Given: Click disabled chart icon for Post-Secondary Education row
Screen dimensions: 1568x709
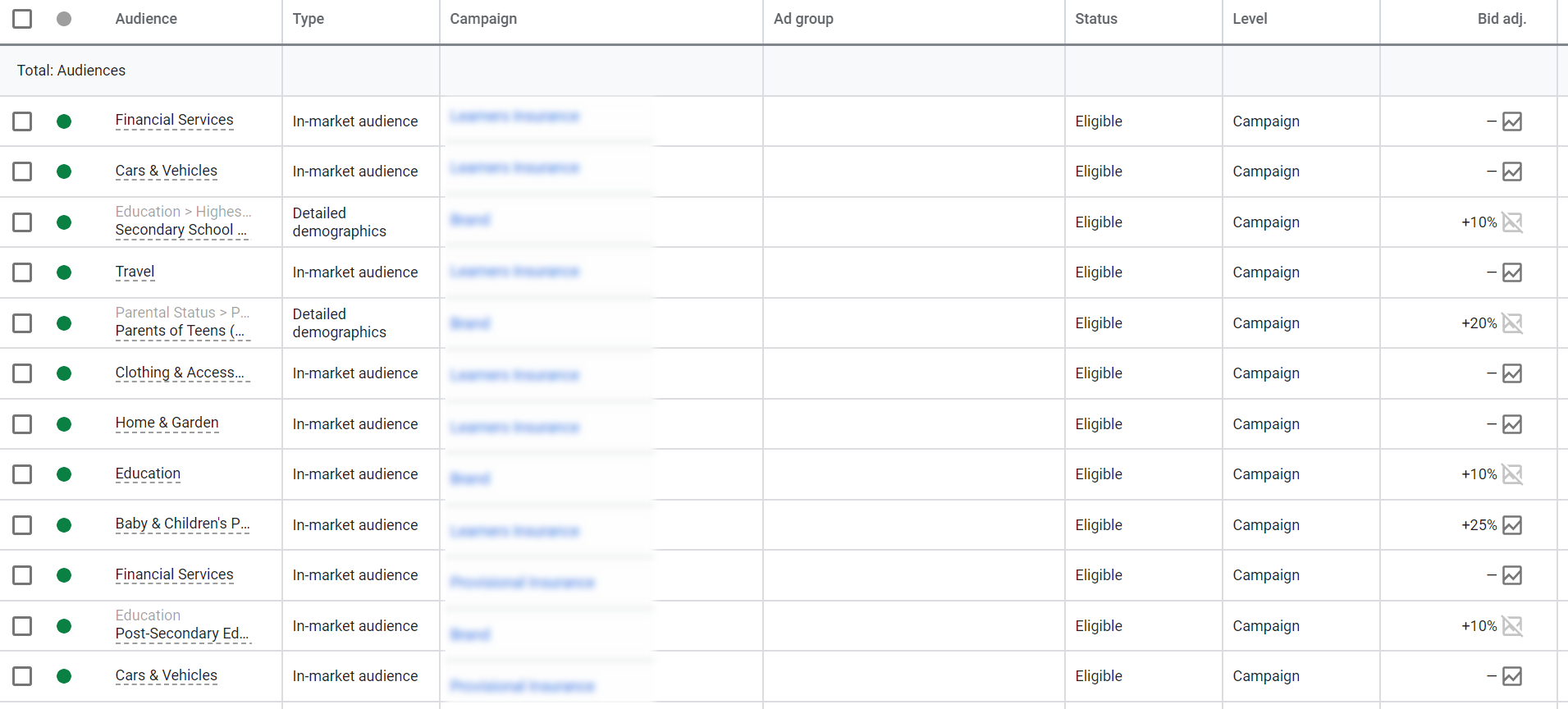Looking at the screenshot, I should coord(1512,626).
